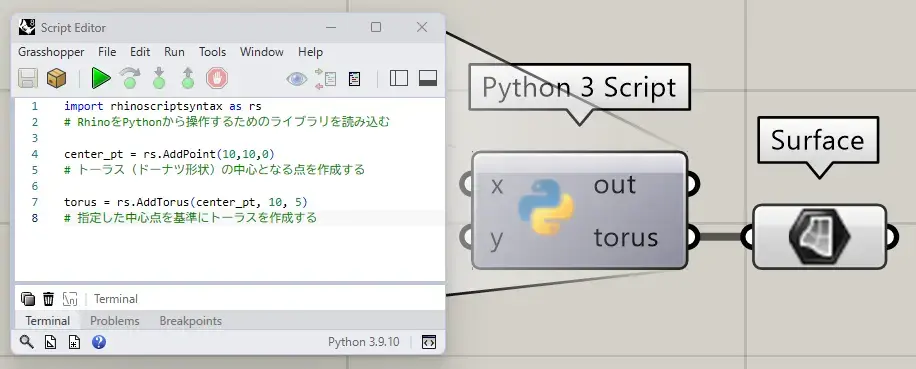This screenshot has width=916, height=369.
Task: Click the document with ruler icon in status bar
Action: tap(51, 342)
